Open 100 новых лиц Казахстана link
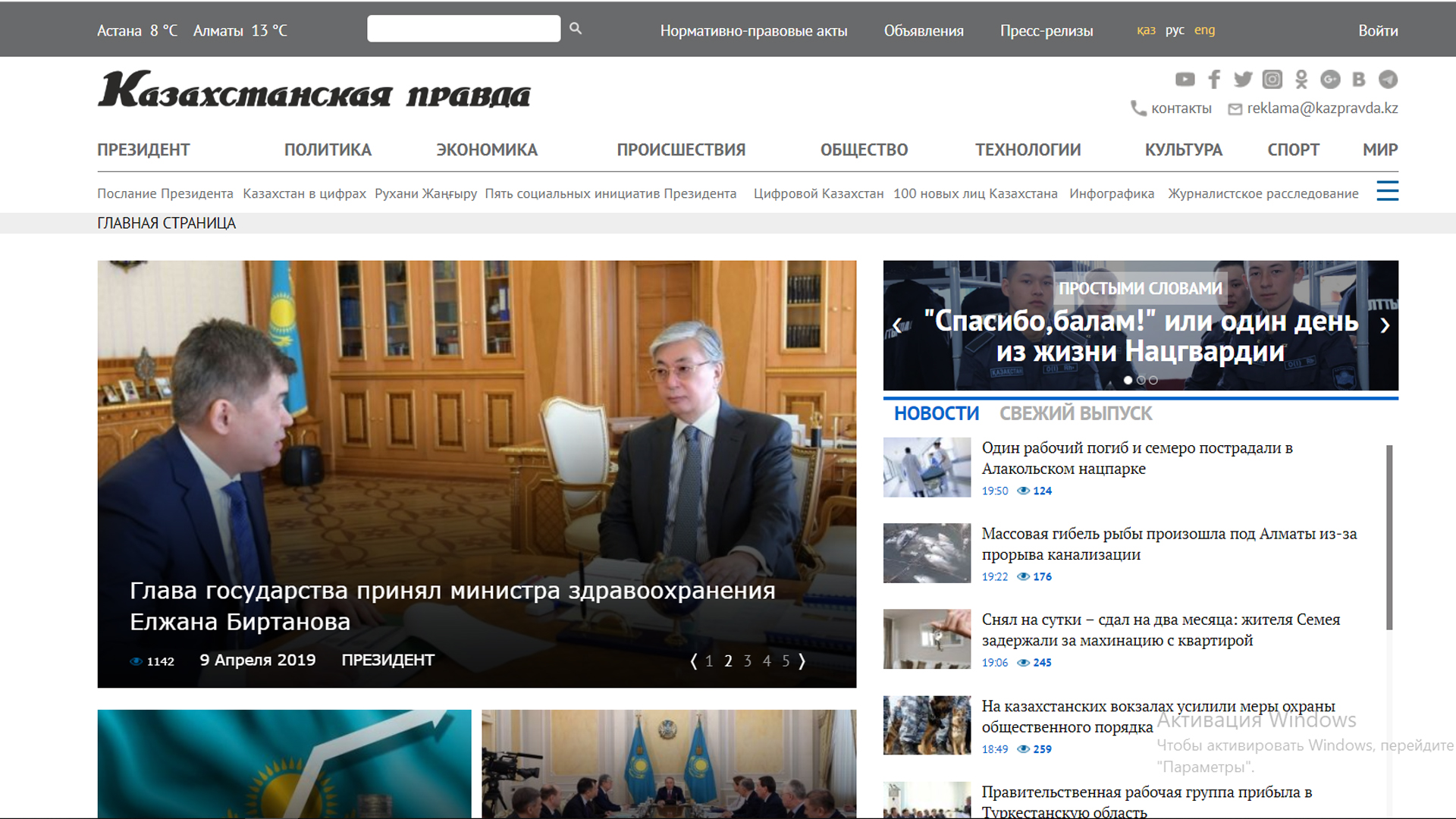The height and width of the screenshot is (819, 1456). tap(975, 194)
